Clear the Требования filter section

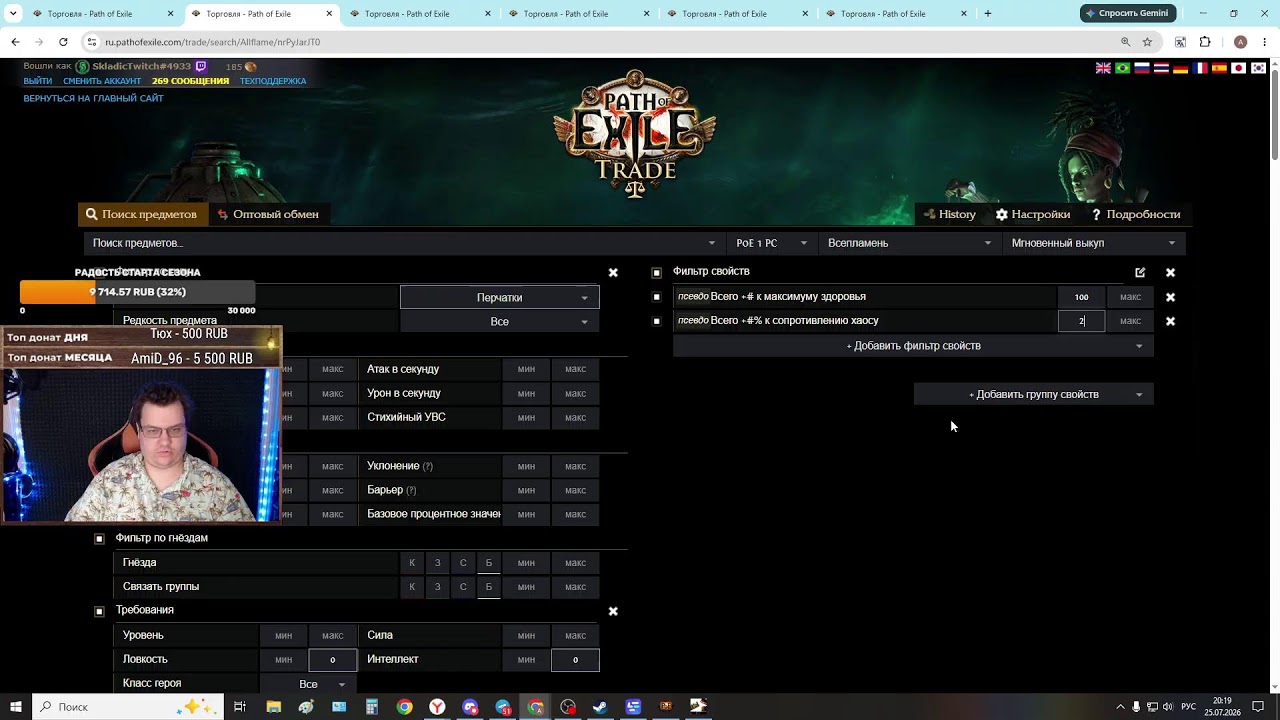coord(613,611)
